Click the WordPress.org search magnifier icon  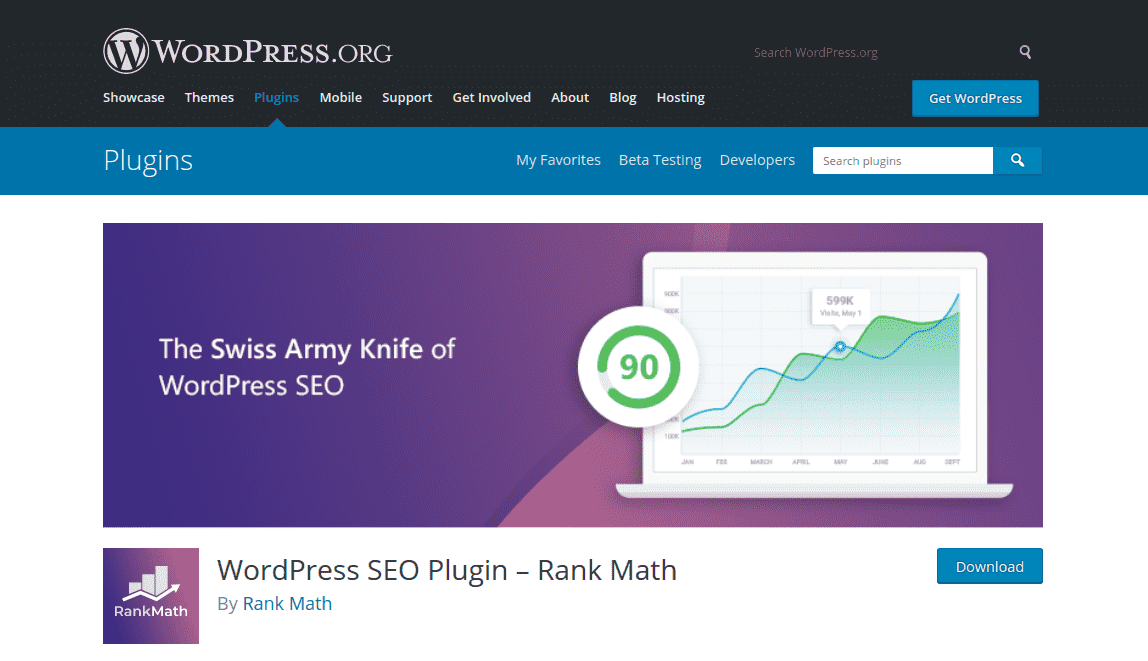click(1025, 52)
